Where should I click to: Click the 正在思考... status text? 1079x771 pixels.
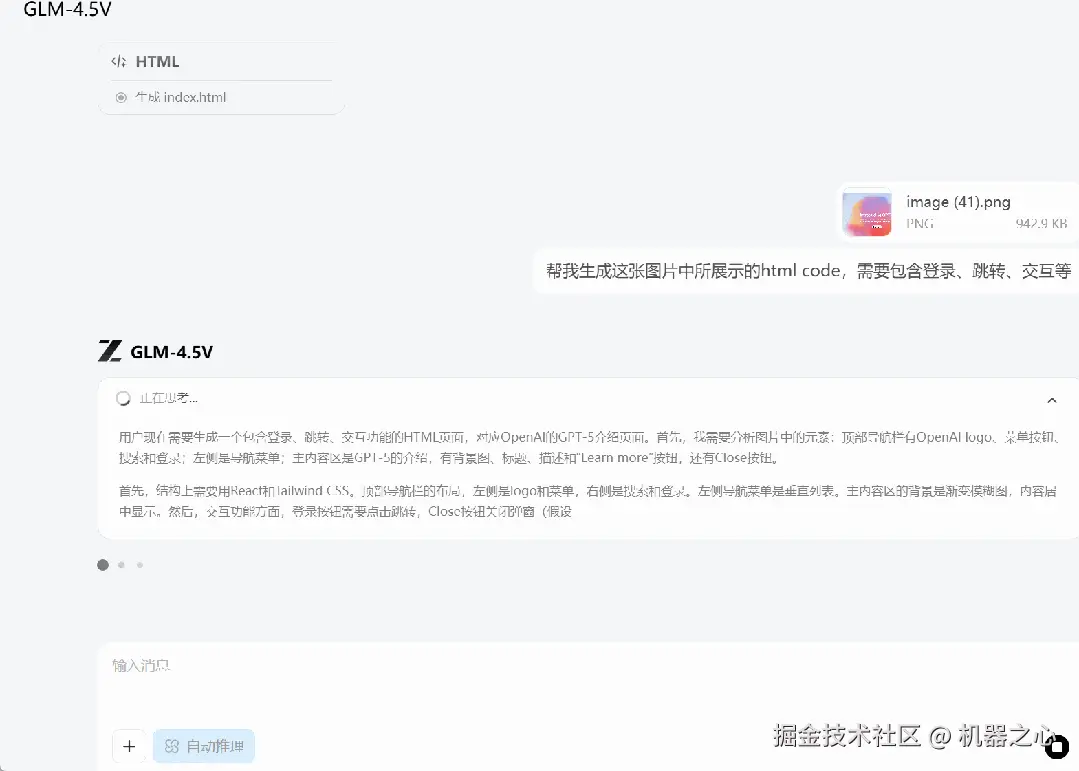point(168,398)
